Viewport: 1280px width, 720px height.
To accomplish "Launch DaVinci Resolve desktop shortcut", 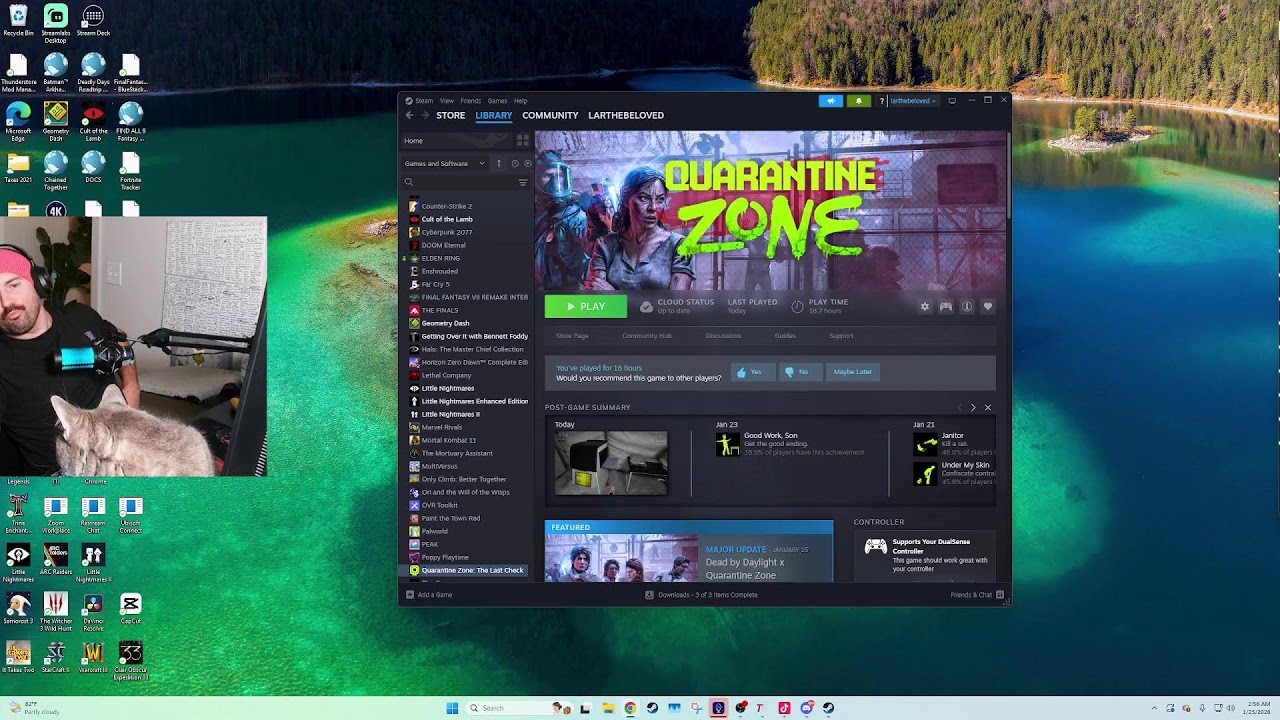I will pos(93,610).
